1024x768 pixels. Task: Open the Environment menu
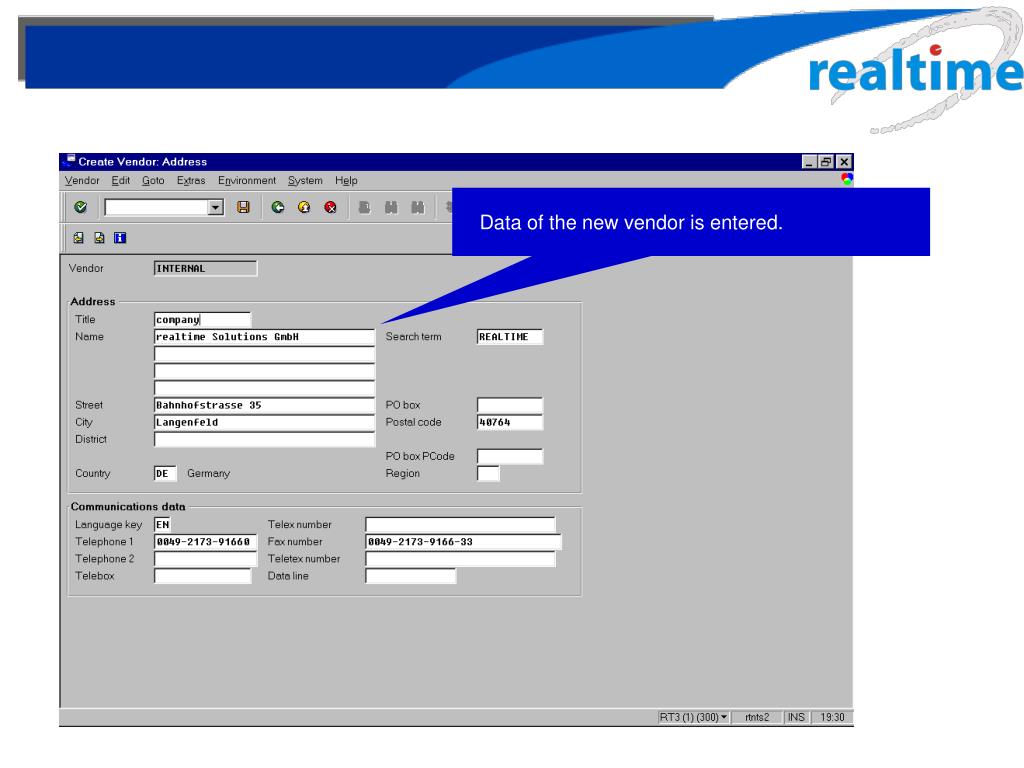pos(247,180)
